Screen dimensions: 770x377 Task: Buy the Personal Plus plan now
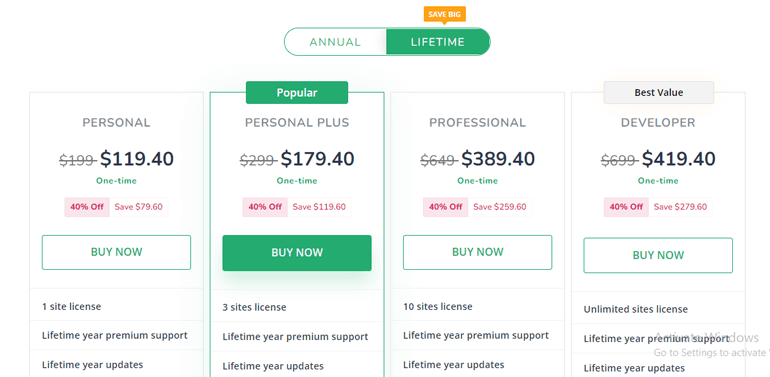click(x=297, y=253)
